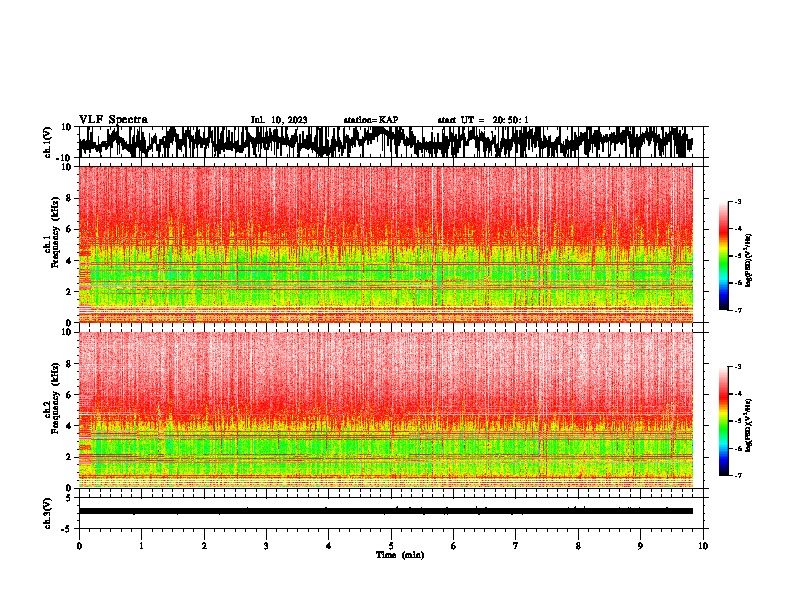Click the date 'Jul. 10, 2023' header
The height and width of the screenshot is (612, 792).
(x=279, y=120)
